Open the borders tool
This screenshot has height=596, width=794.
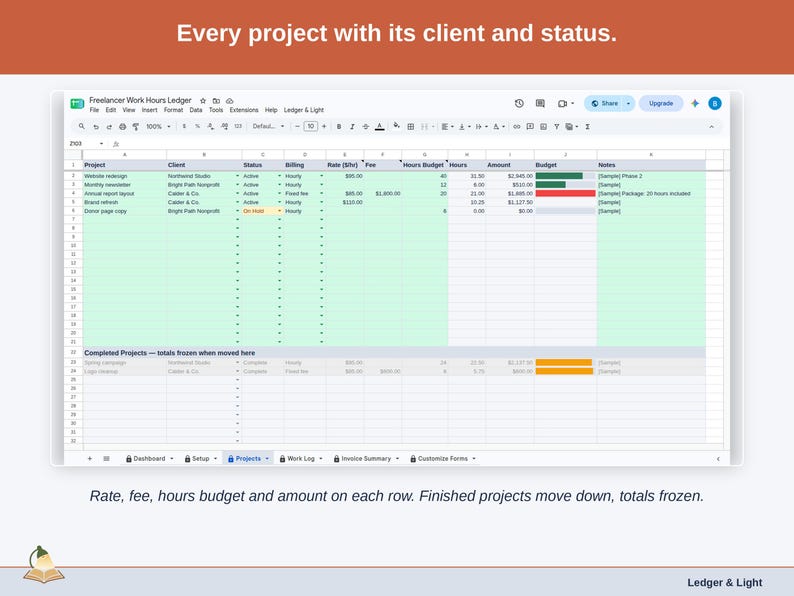(x=411, y=127)
